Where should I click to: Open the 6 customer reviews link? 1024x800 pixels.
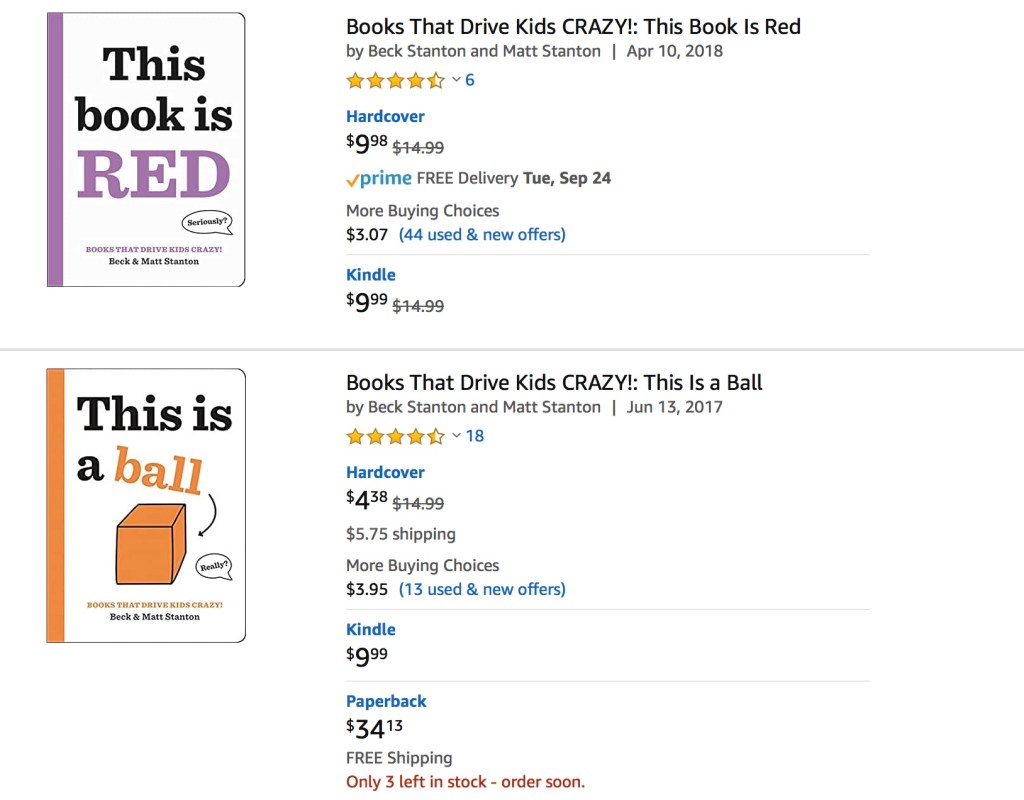pyautogui.click(x=470, y=80)
